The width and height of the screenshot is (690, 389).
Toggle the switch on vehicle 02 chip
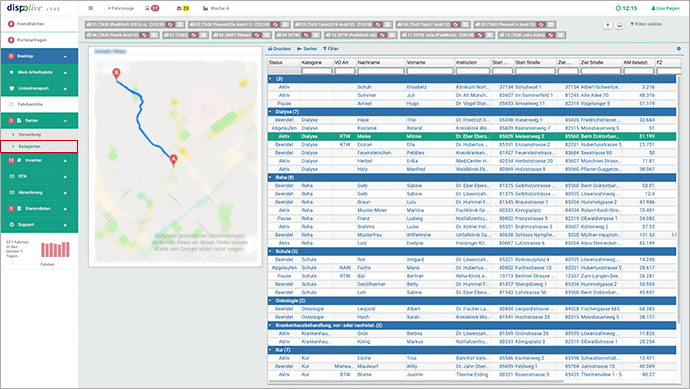click(x=285, y=25)
